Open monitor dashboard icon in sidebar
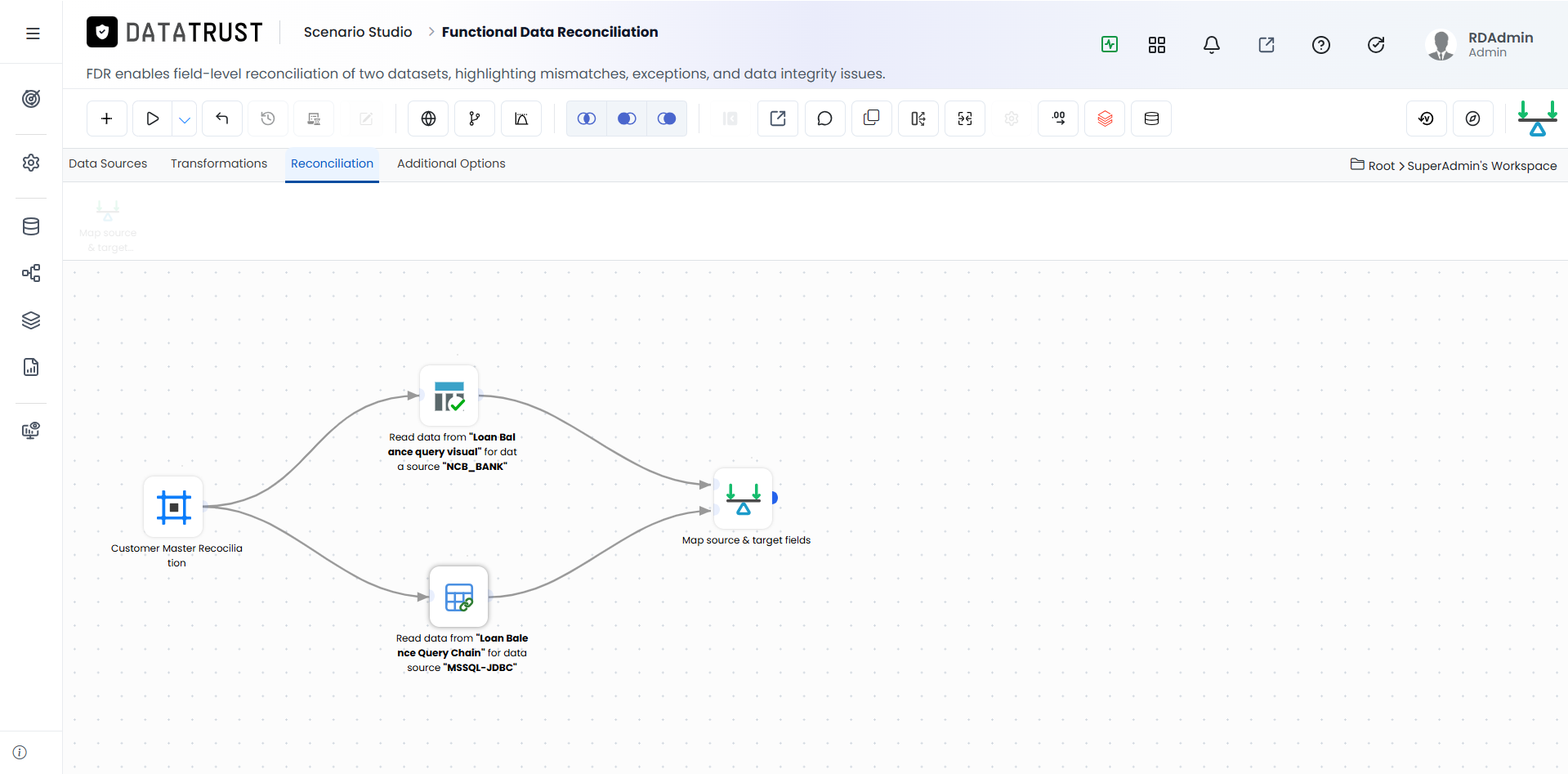Screen dimensions: 1568x774 (31, 431)
